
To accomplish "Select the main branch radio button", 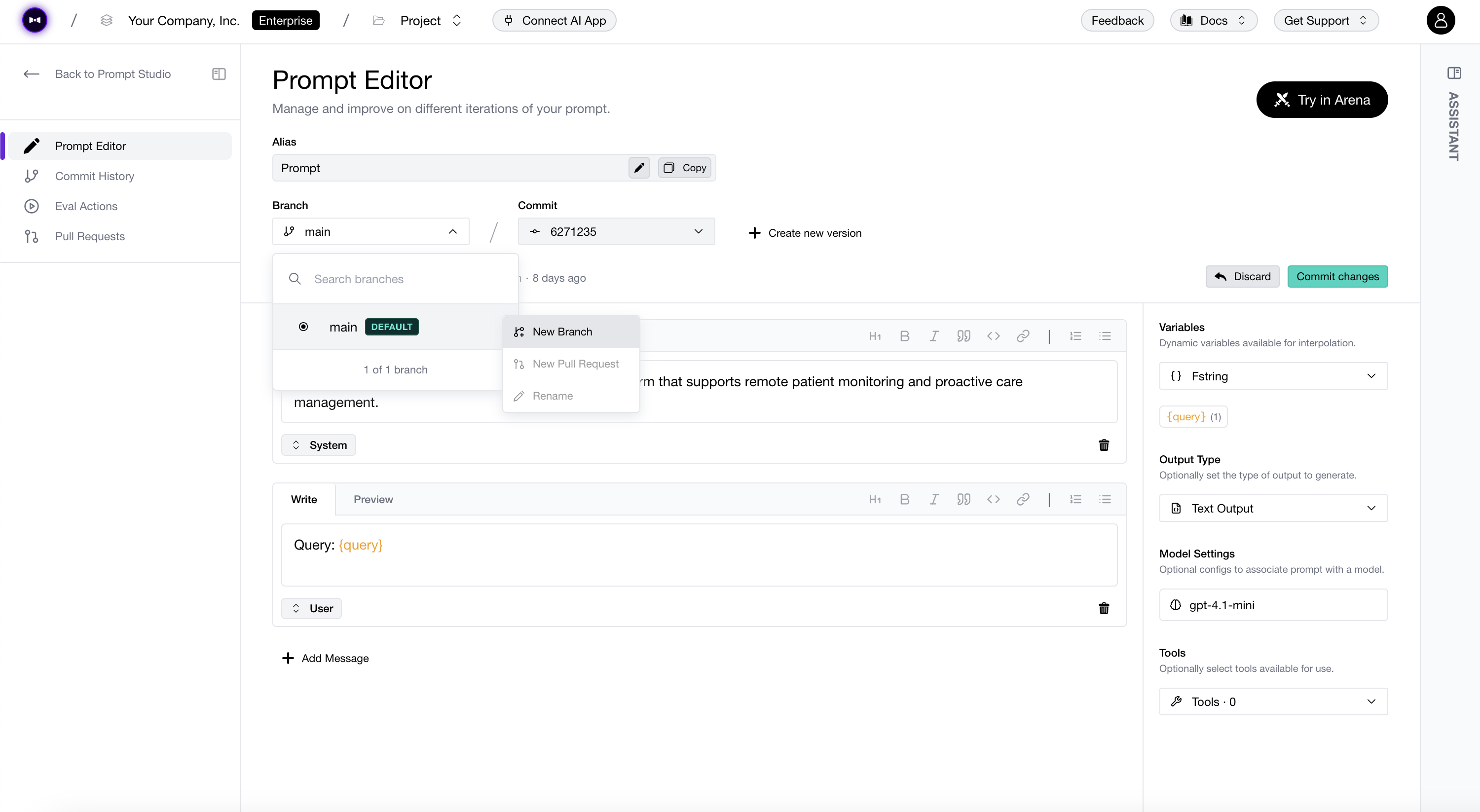I will pyautogui.click(x=303, y=327).
